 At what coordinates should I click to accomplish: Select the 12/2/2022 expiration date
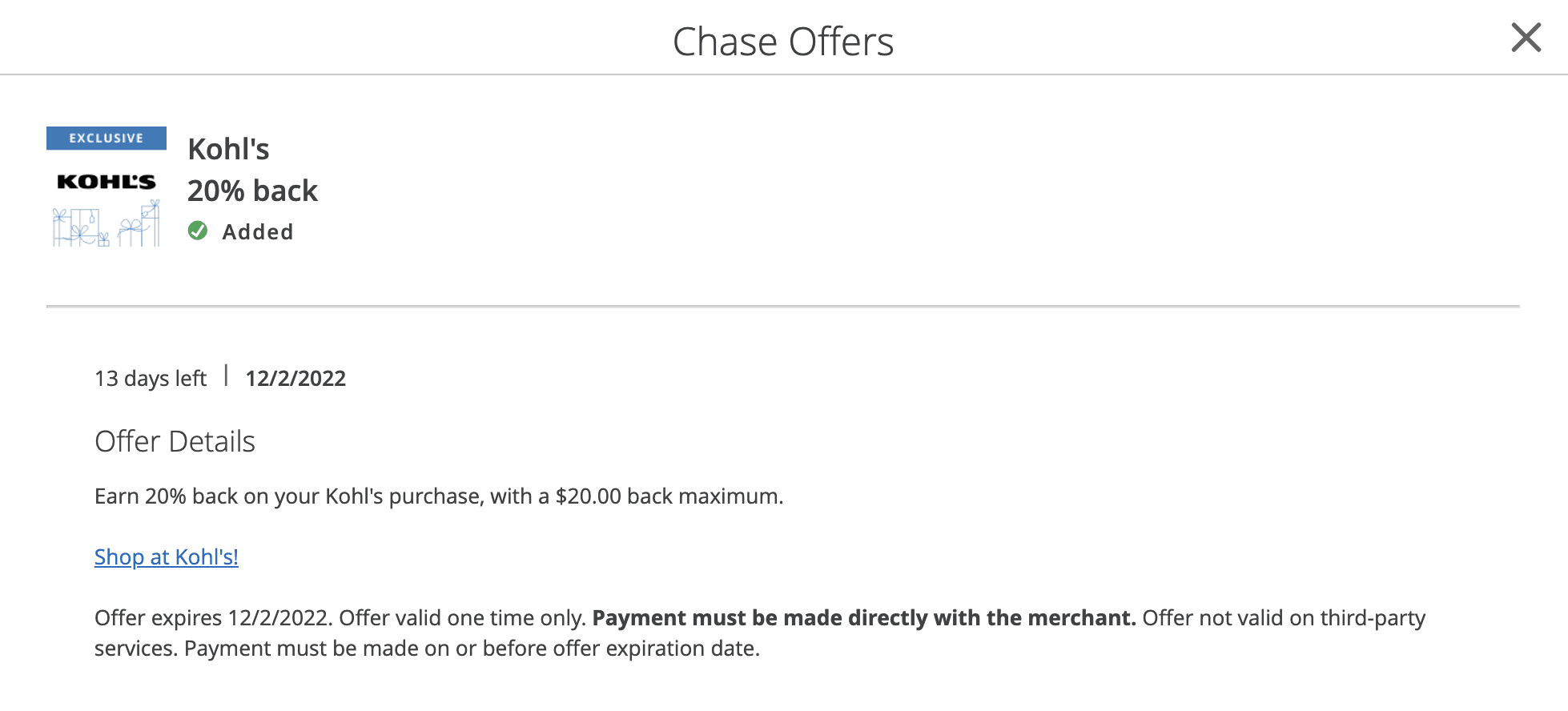coord(294,377)
